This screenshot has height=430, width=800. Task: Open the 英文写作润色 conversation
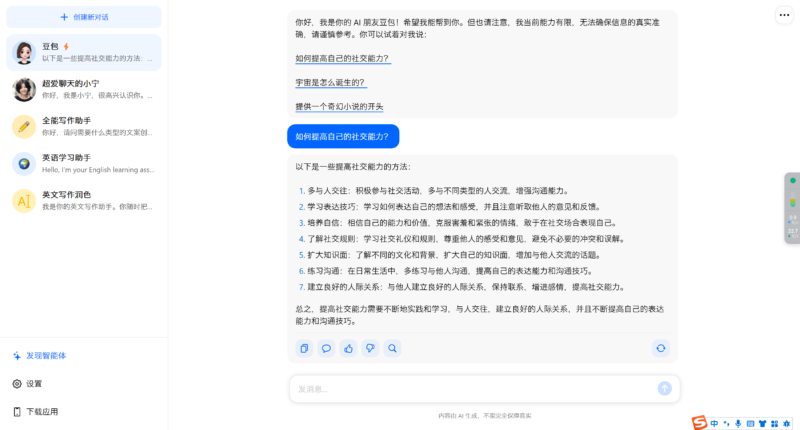click(84, 201)
